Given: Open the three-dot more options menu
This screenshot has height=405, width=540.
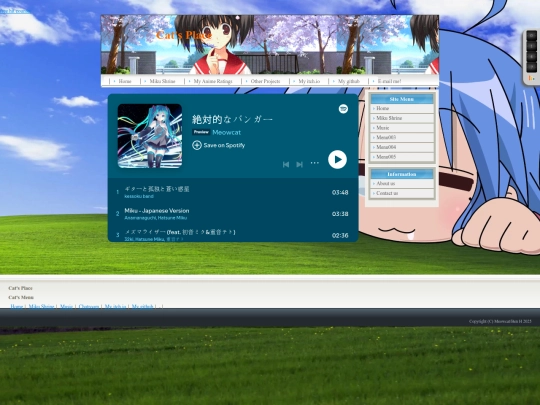Looking at the screenshot, I should point(314,163).
